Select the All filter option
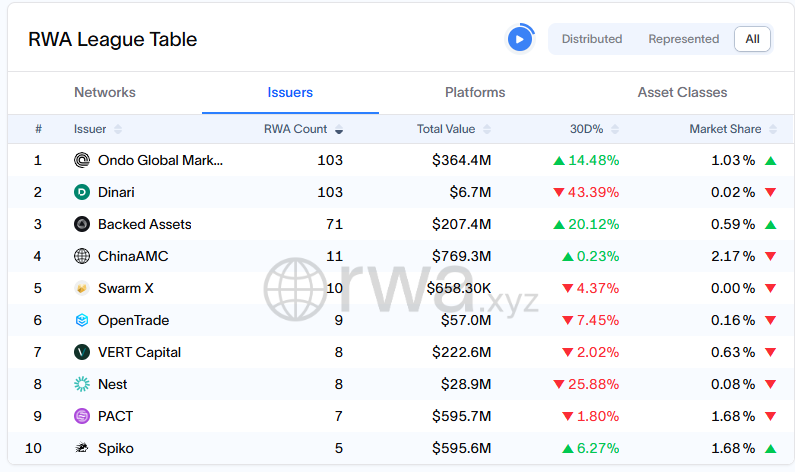This screenshot has height=473, width=807. pyautogui.click(x=752, y=39)
